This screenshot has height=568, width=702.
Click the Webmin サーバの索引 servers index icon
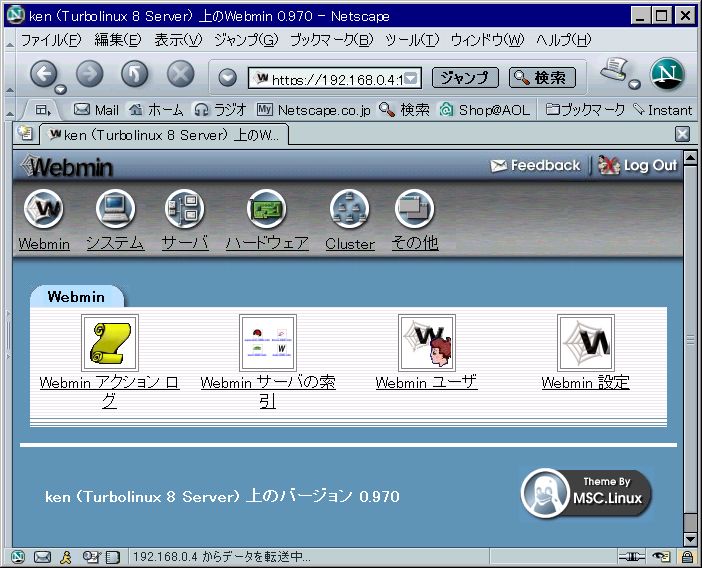[268, 343]
